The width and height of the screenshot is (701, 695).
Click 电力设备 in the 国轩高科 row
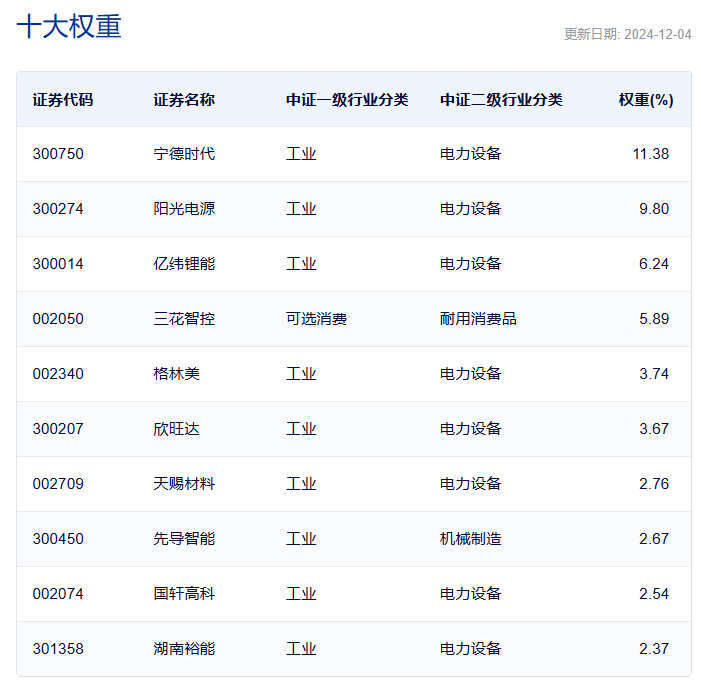point(471,594)
